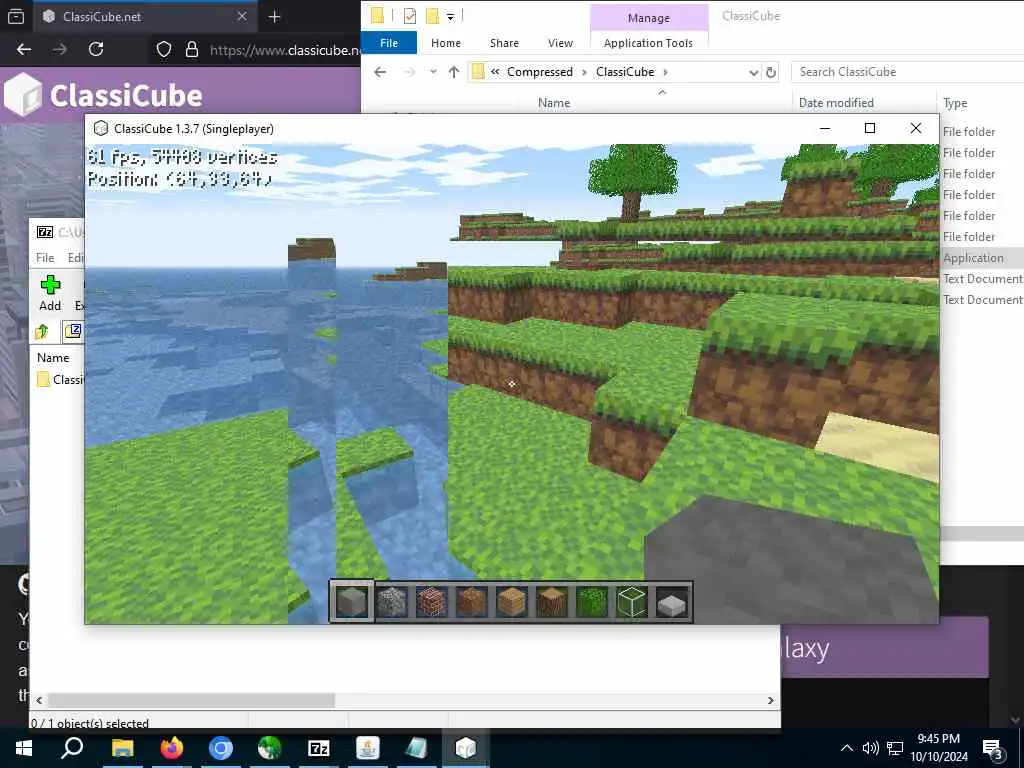The width and height of the screenshot is (1024, 768).
Task: Open the Share ribbon tab in Explorer
Action: coord(504,43)
